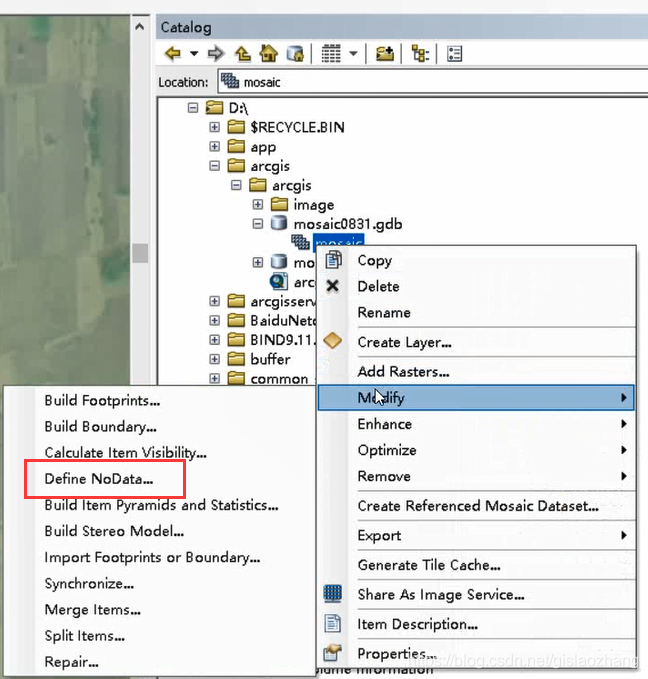The height and width of the screenshot is (679, 648).
Task: Click the mosaic dataset icon in tree
Action: 300,242
